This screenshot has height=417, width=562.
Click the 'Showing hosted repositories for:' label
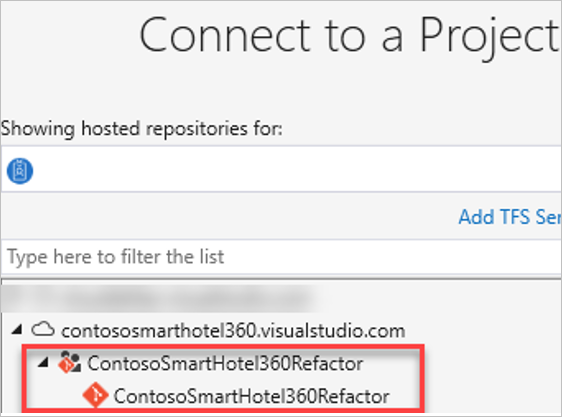142,128
